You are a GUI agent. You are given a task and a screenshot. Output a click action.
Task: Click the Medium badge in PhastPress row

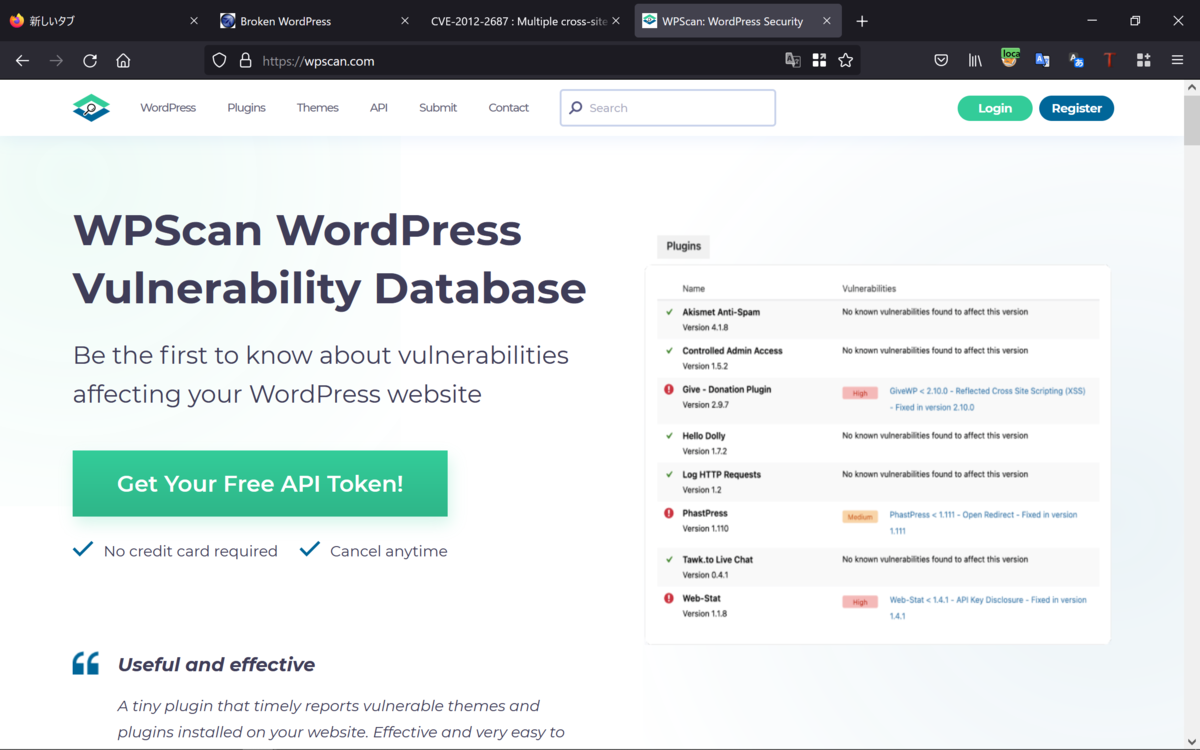tap(859, 517)
